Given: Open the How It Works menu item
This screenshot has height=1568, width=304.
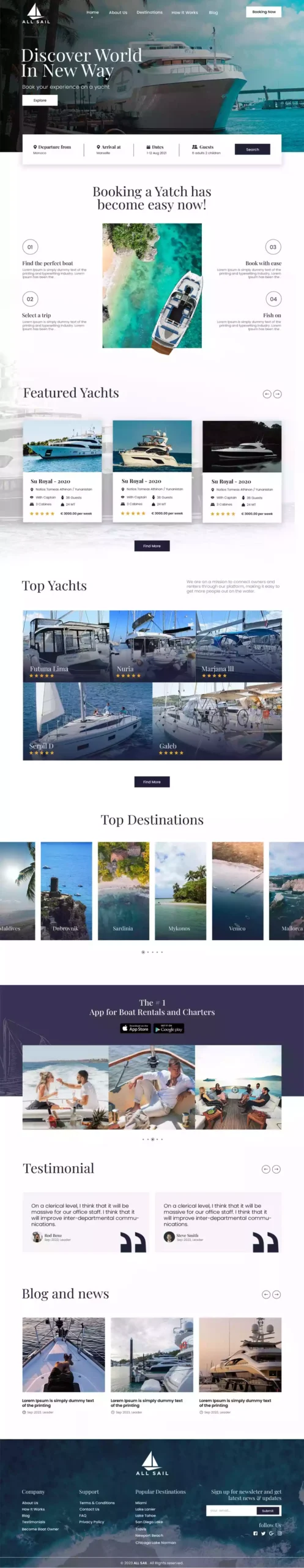Looking at the screenshot, I should [184, 12].
